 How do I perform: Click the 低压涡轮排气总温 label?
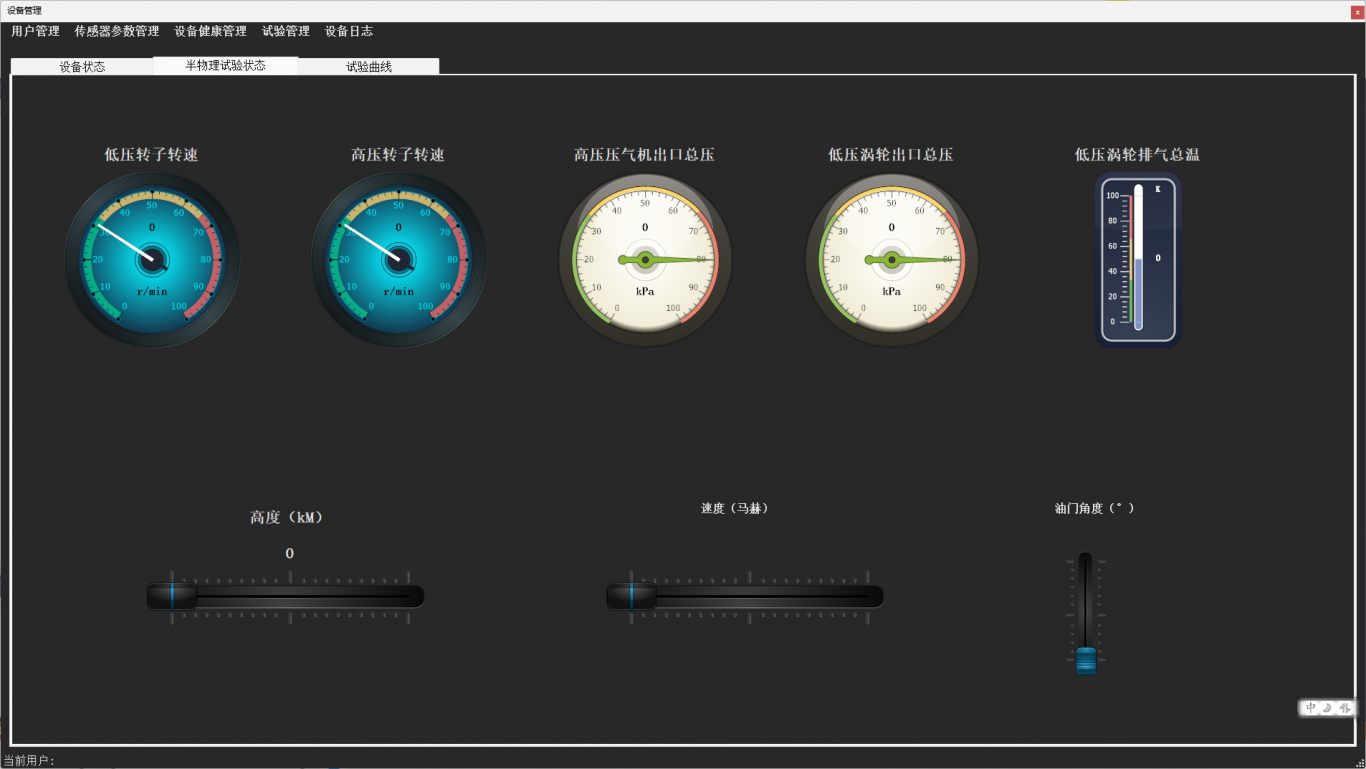[x=1137, y=155]
